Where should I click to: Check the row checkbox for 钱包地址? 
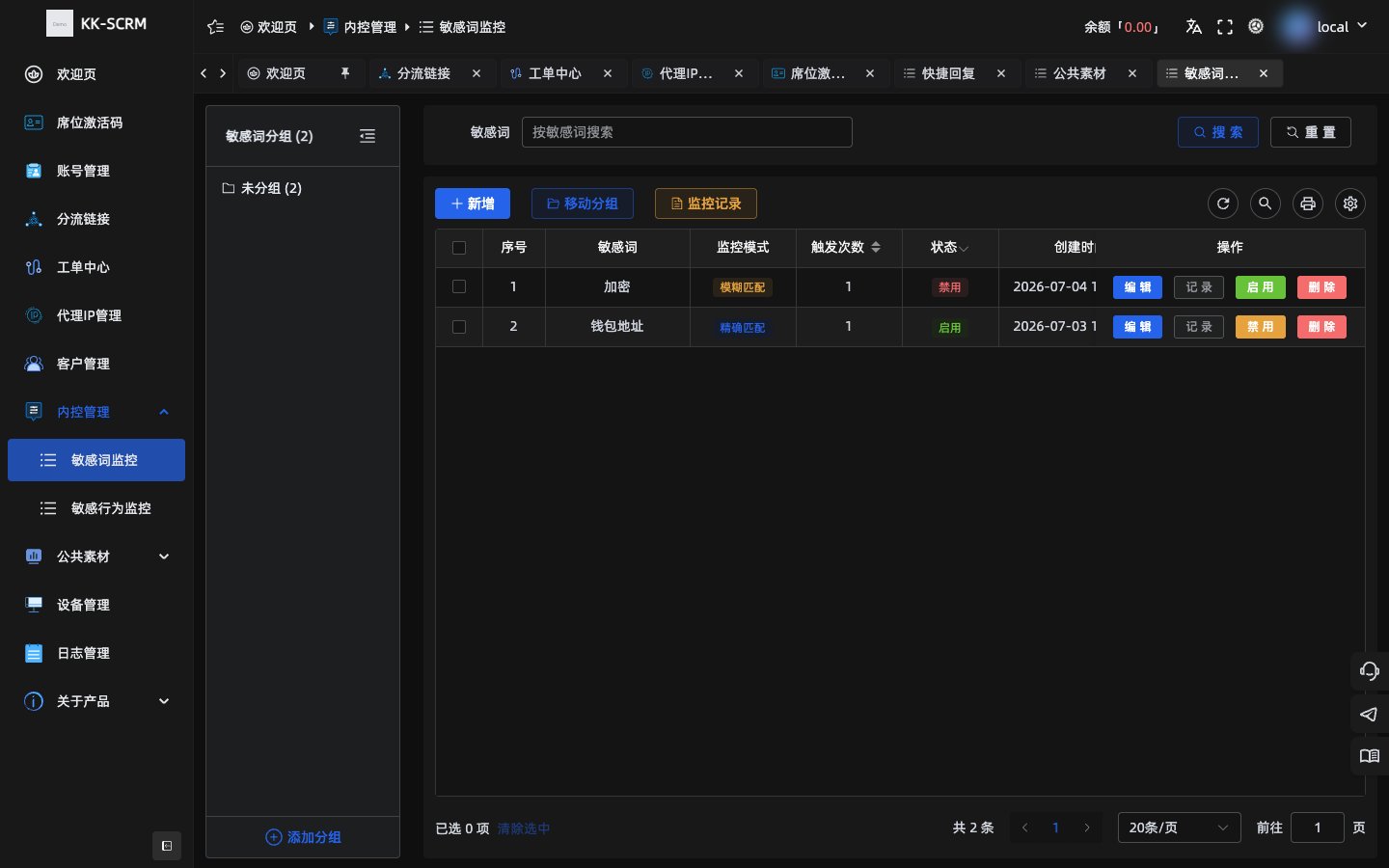(x=459, y=327)
